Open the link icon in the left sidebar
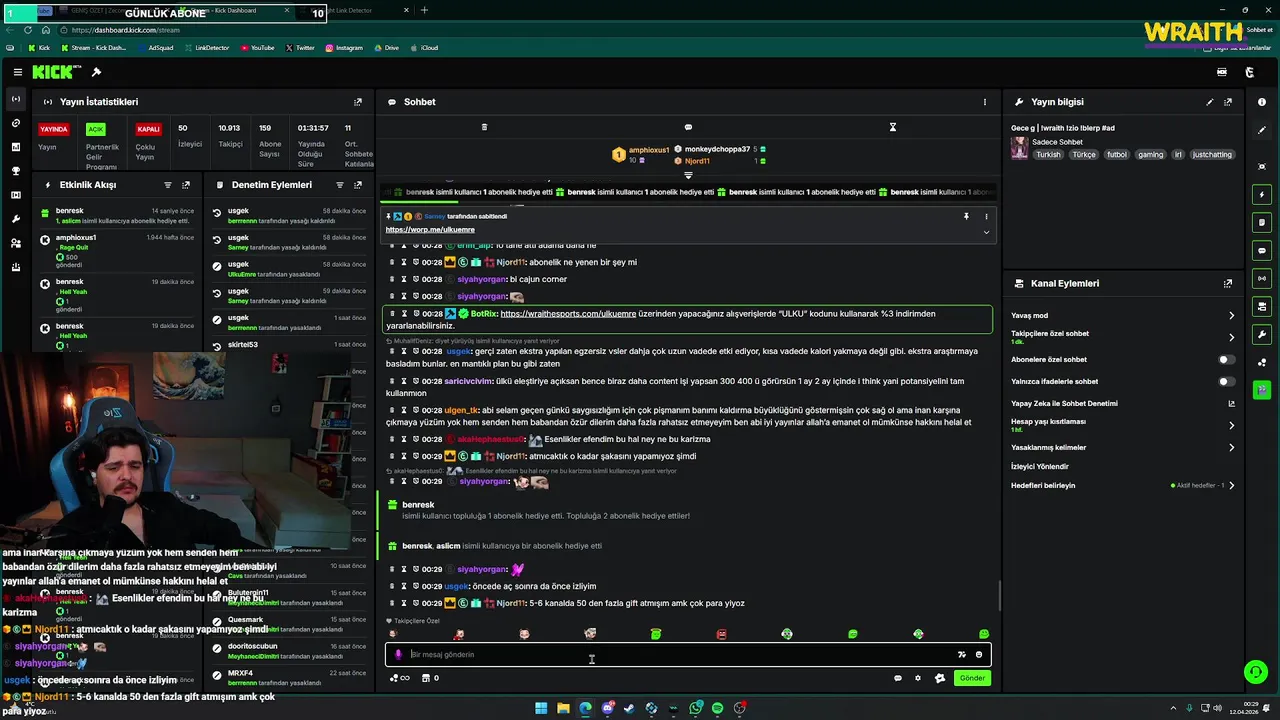This screenshot has height=720, width=1280. (16, 123)
